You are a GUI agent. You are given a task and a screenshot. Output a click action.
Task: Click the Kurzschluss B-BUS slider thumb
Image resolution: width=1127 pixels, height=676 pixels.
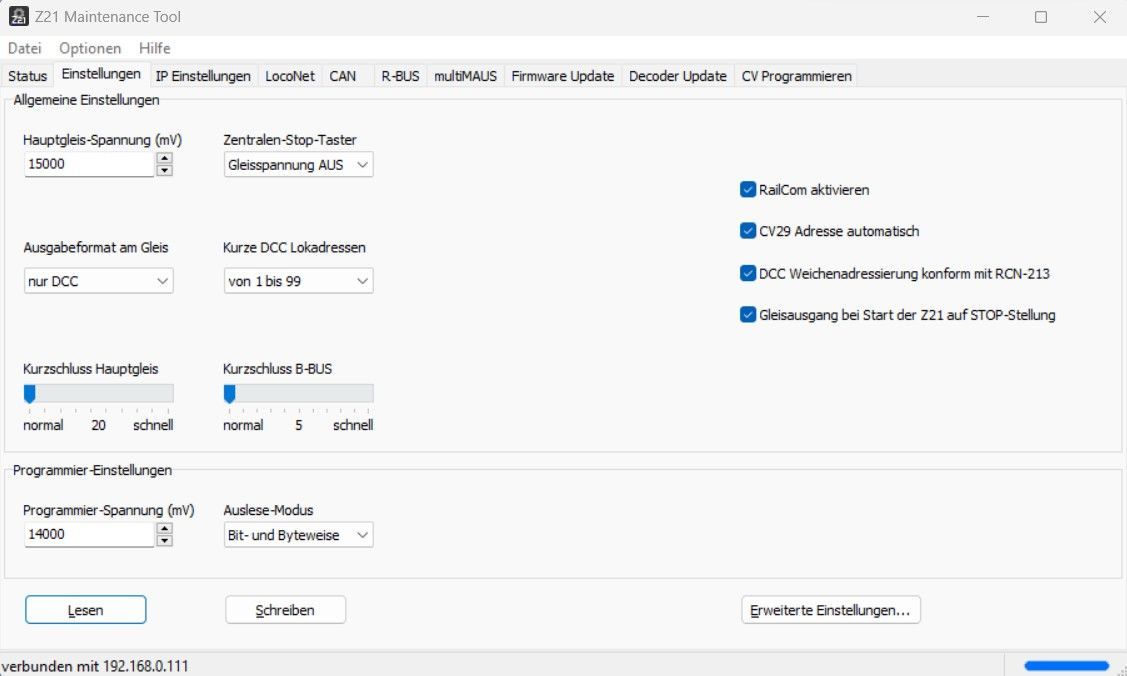pos(229,394)
